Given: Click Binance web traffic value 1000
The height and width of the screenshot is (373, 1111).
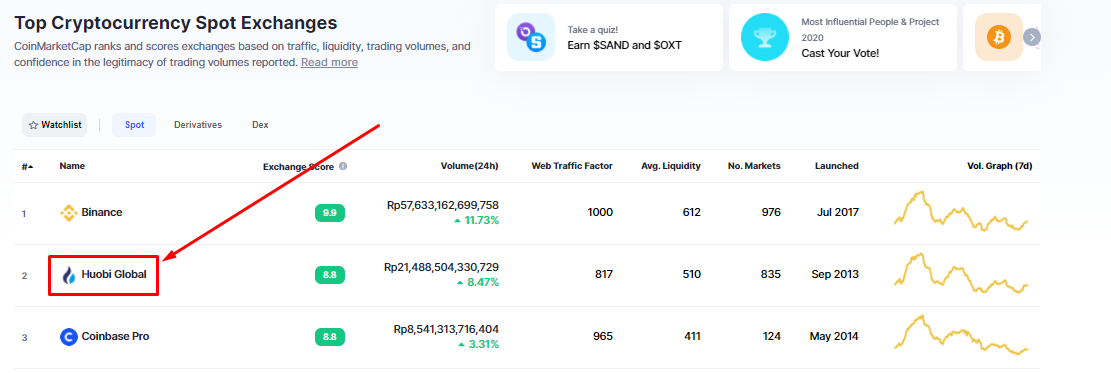Looking at the screenshot, I should (x=600, y=213).
